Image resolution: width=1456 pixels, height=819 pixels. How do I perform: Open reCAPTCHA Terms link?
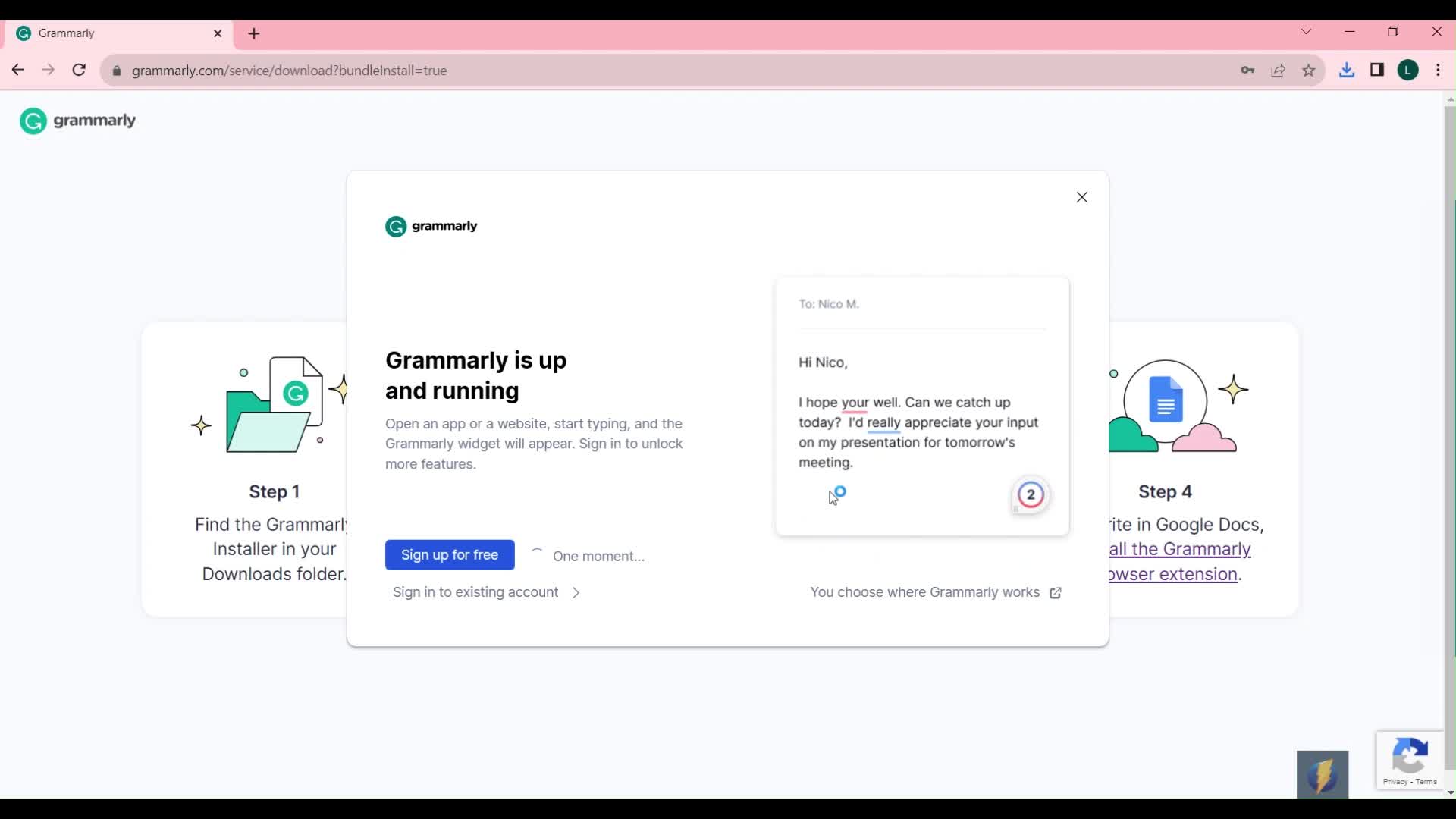point(1426,782)
